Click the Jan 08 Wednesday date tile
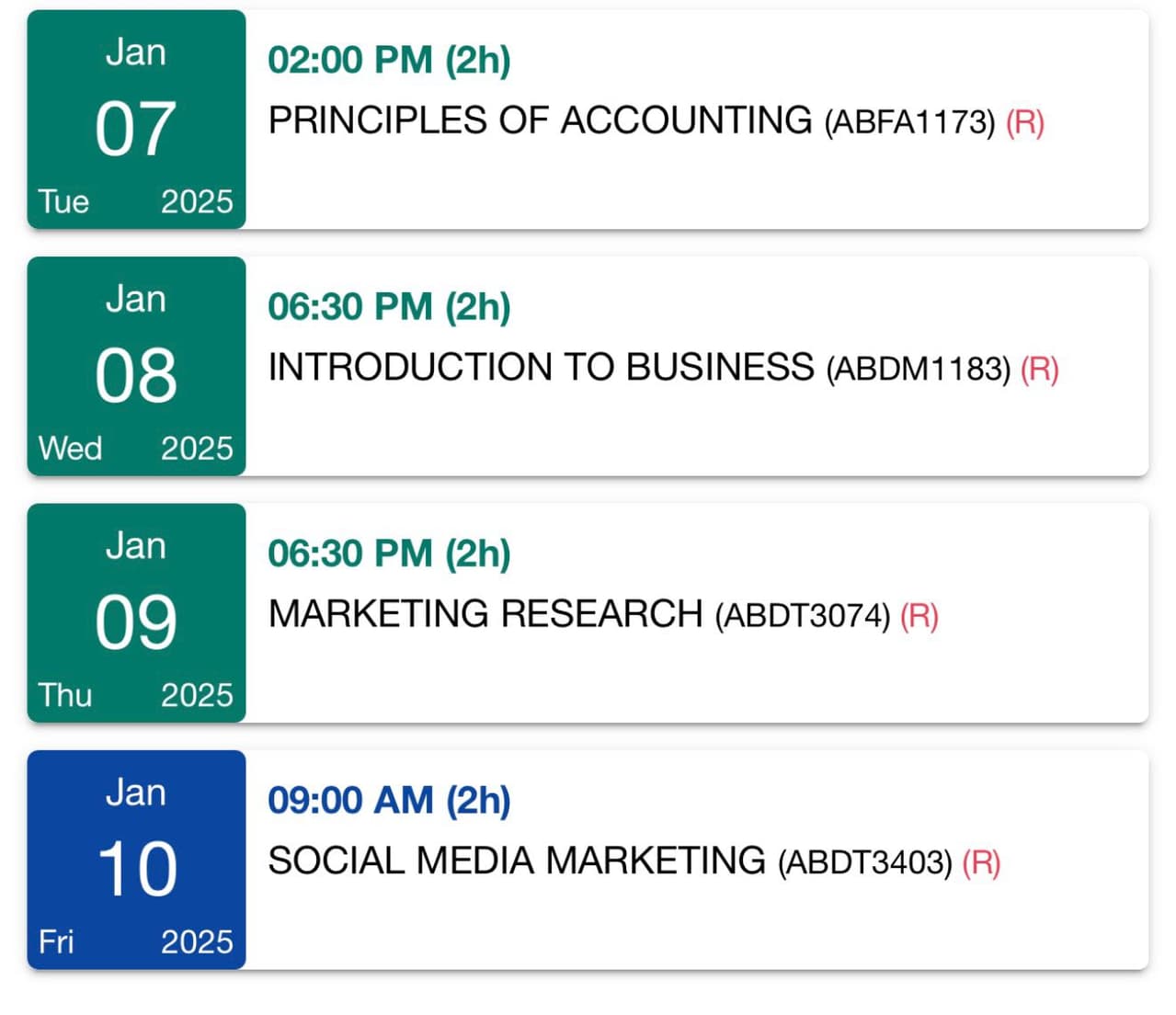 pyautogui.click(x=136, y=366)
